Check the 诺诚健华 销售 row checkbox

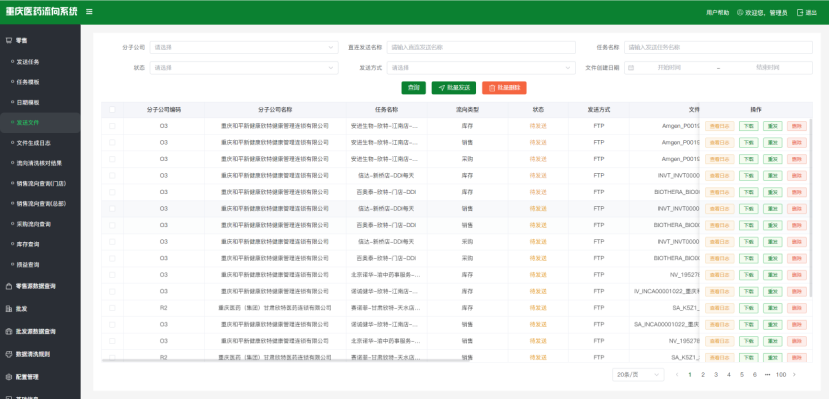[x=112, y=324]
